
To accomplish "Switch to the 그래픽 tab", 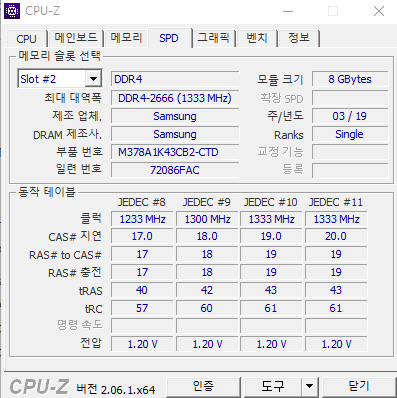I will tap(214, 38).
